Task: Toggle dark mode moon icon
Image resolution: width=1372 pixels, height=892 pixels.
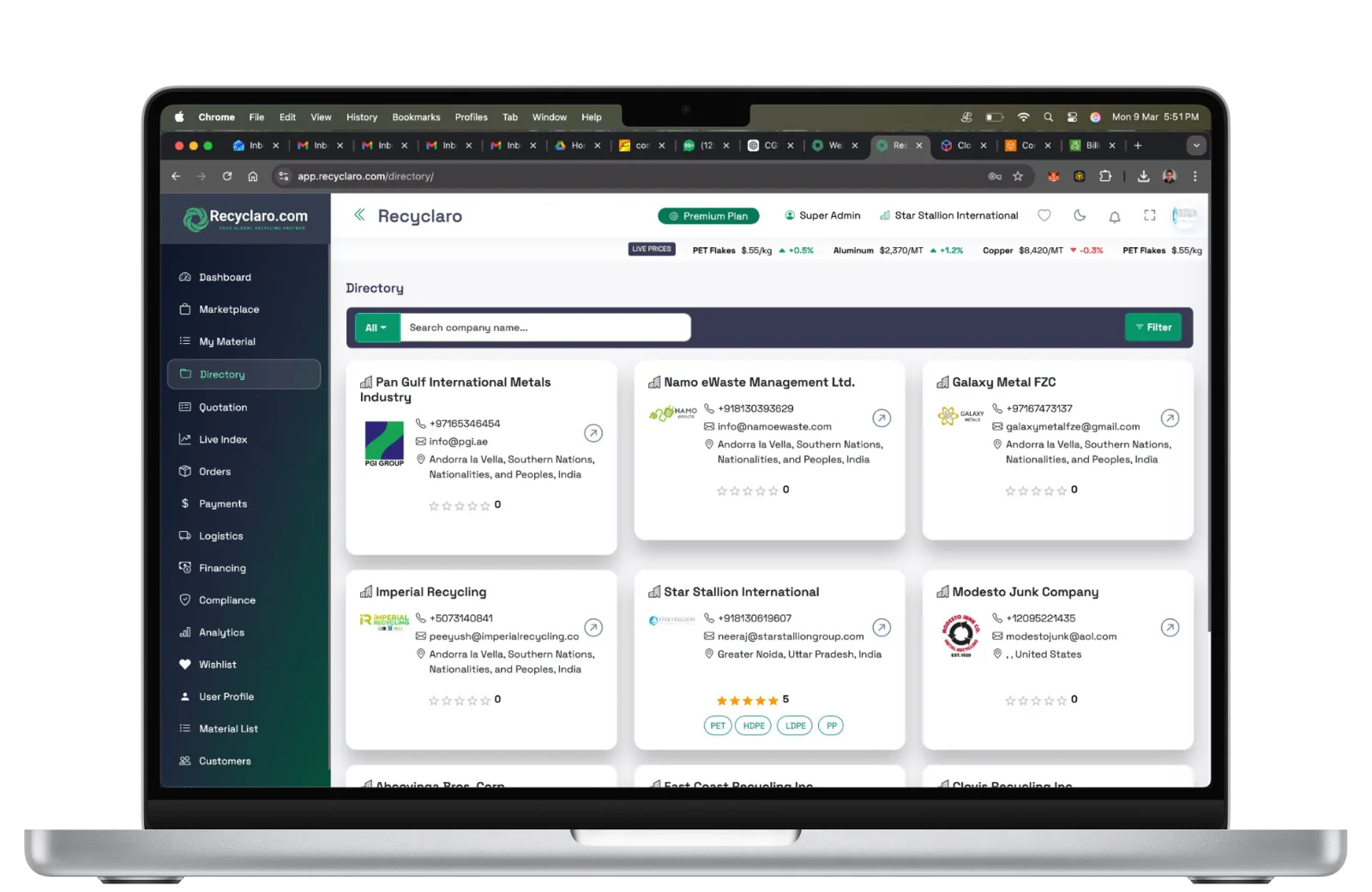Action: tap(1080, 215)
